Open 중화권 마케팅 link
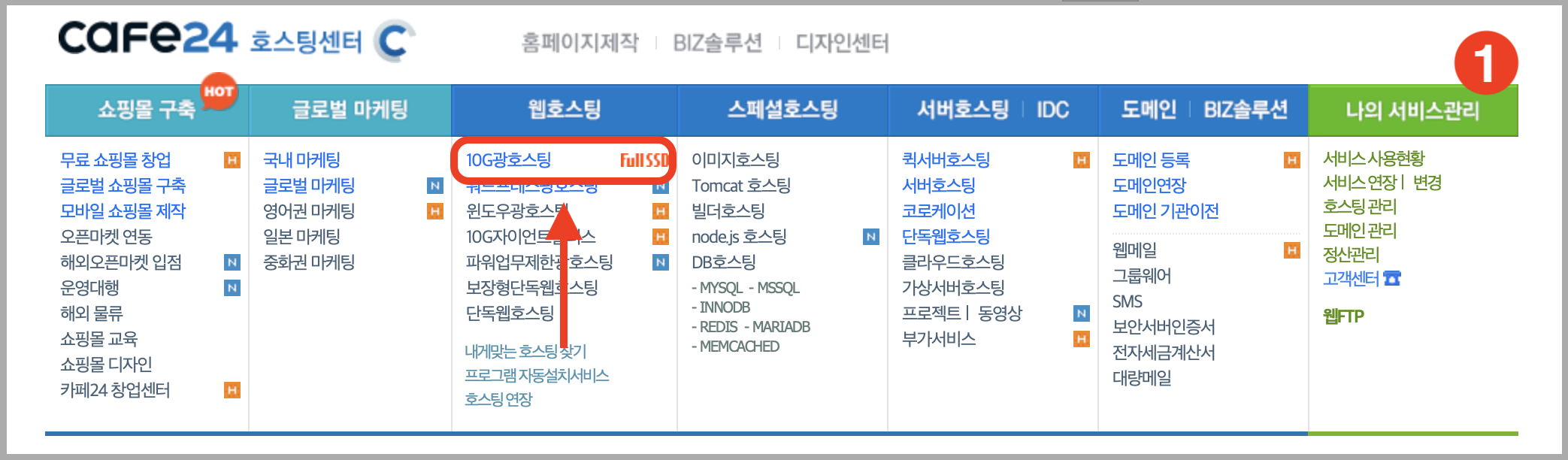This screenshot has height=460, width=1568. (309, 262)
